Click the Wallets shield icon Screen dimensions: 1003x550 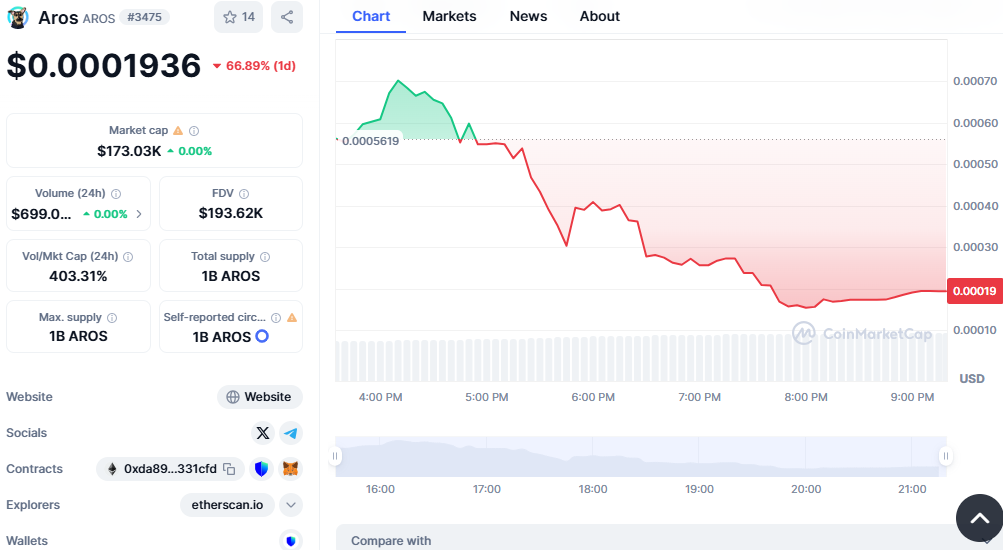coord(290,540)
